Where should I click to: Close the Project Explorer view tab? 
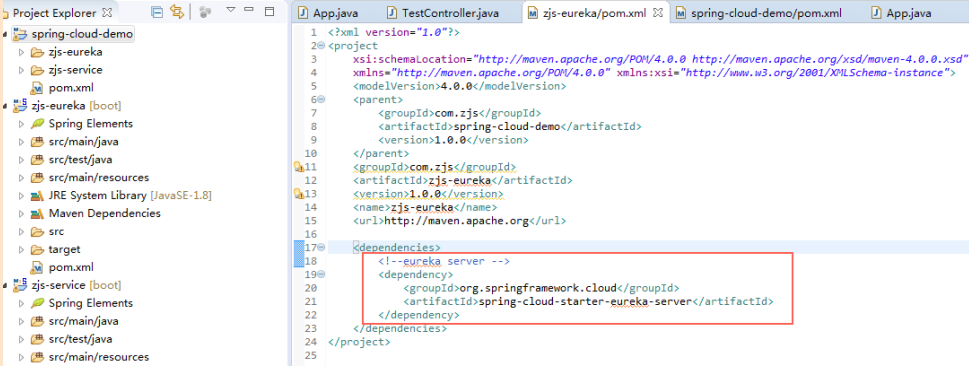click(106, 12)
